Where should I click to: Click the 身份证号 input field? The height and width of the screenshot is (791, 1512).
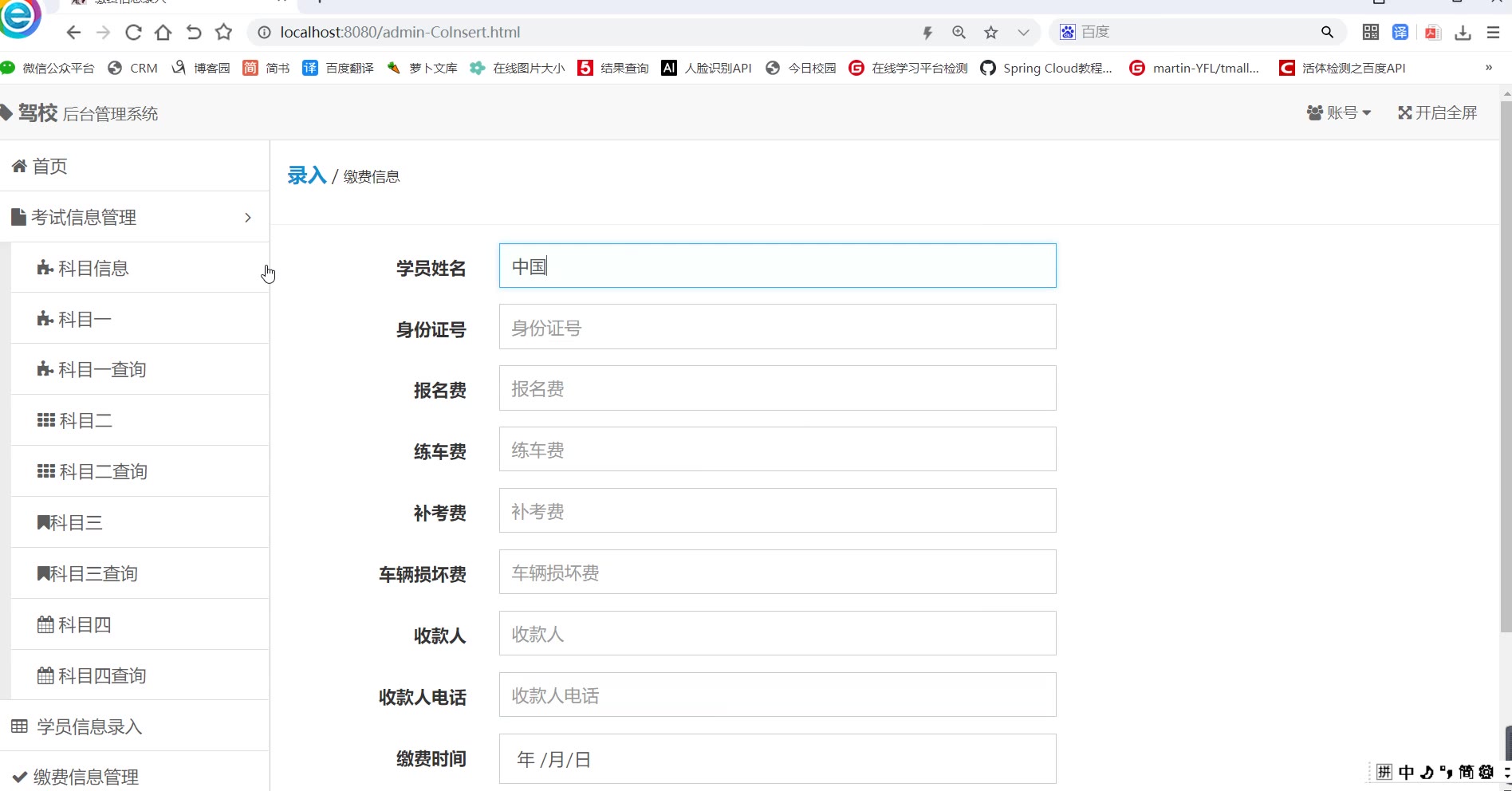[777, 327]
